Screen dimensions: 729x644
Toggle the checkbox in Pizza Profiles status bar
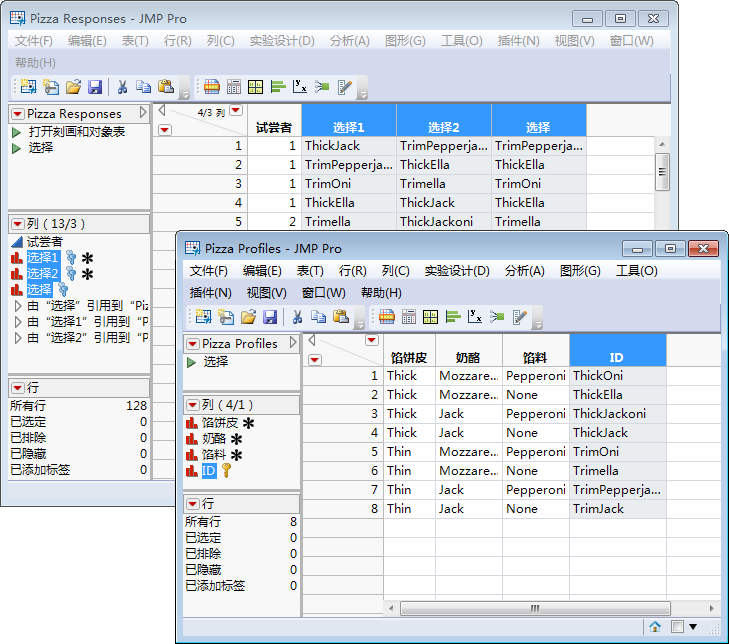click(677, 627)
